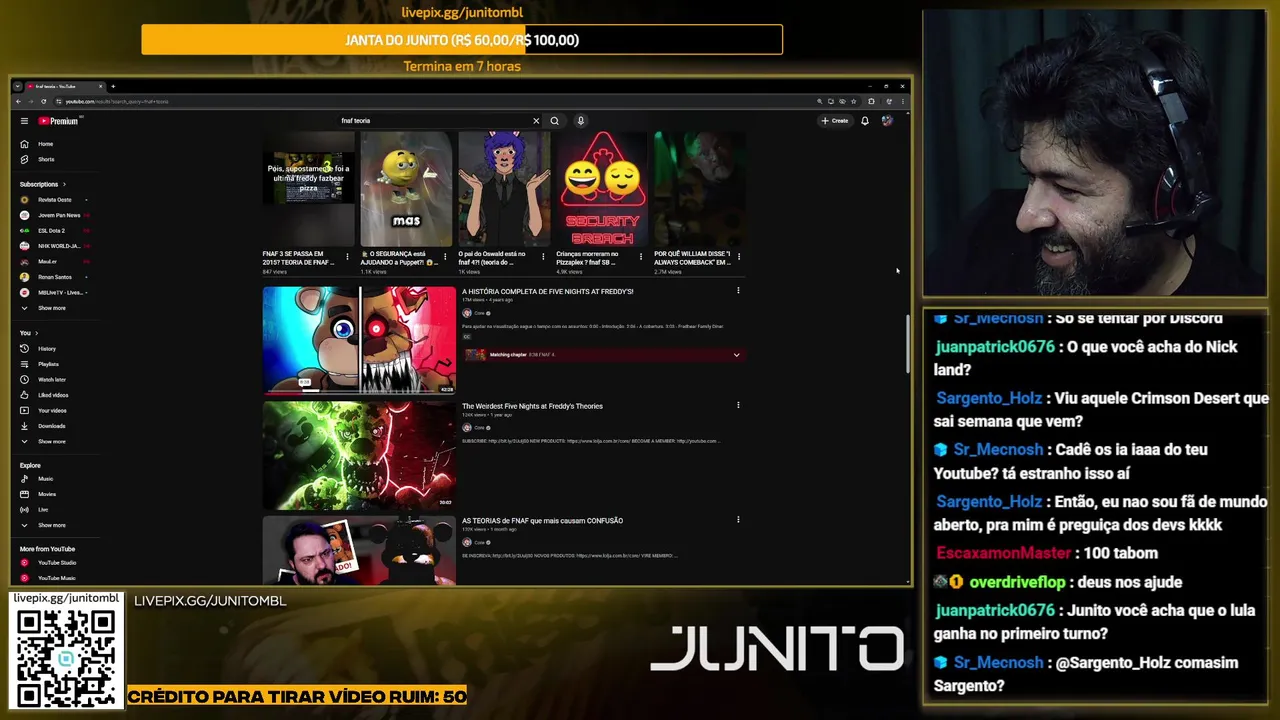Open options for Weirdest FNAF Theories video

[738, 406]
